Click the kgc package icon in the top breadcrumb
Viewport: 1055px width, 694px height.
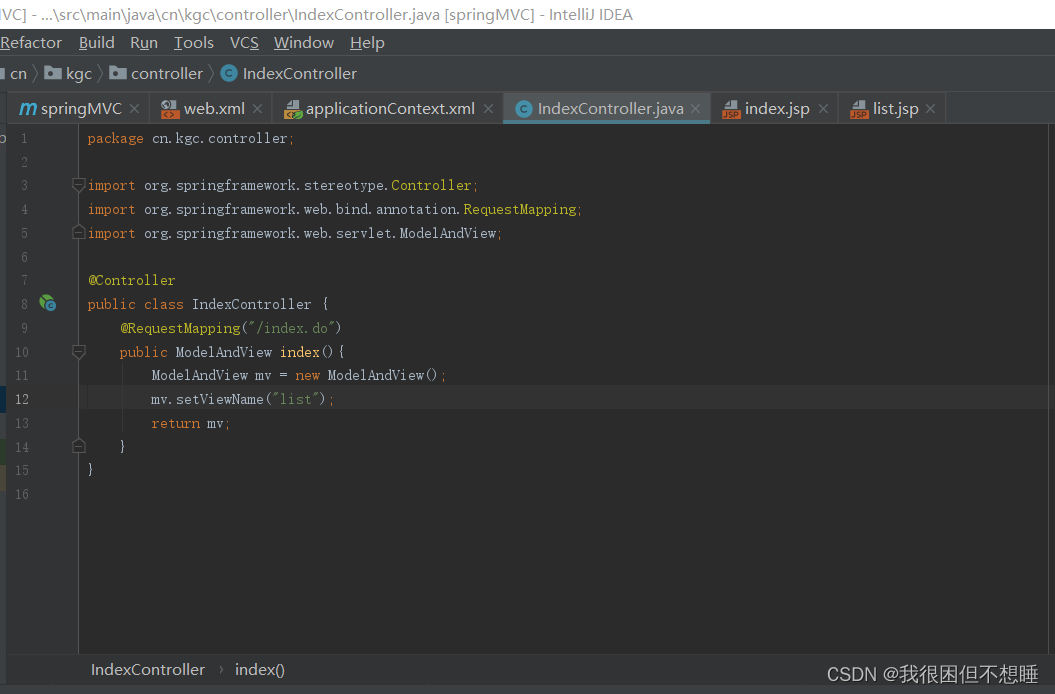tap(53, 73)
